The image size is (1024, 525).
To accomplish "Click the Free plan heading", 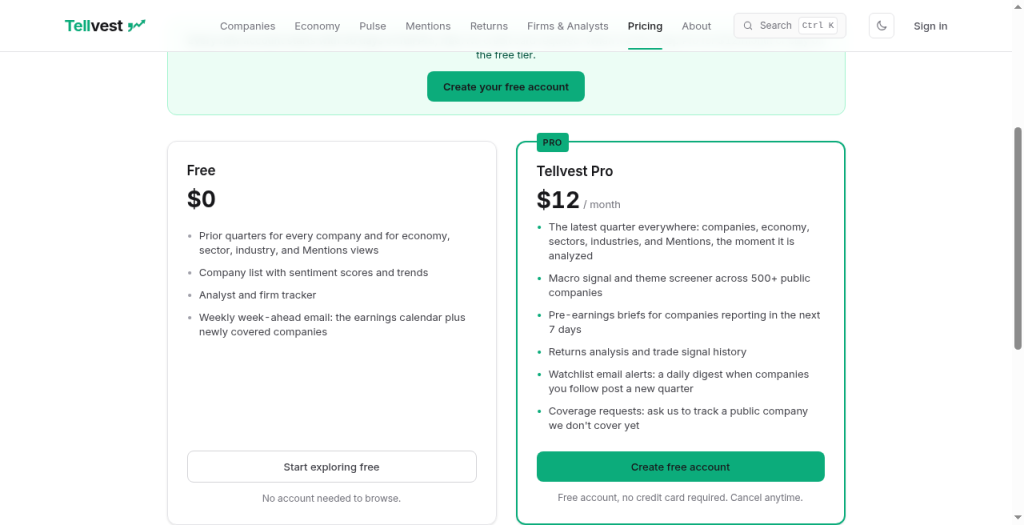I will click(201, 170).
